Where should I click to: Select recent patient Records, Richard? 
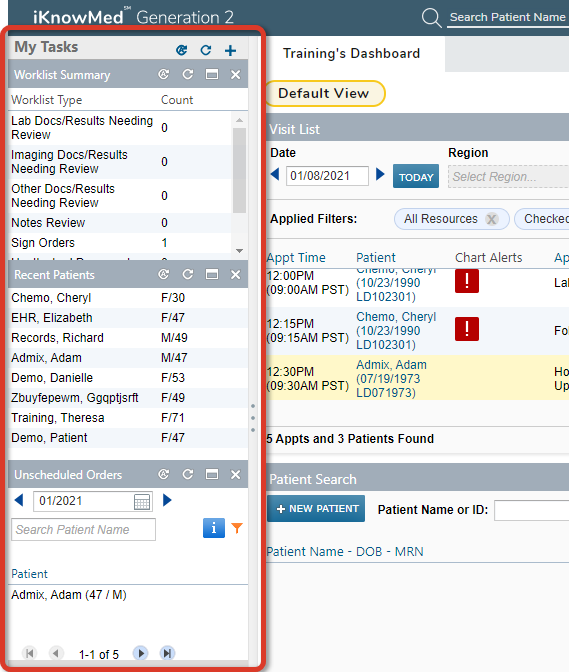click(128, 338)
